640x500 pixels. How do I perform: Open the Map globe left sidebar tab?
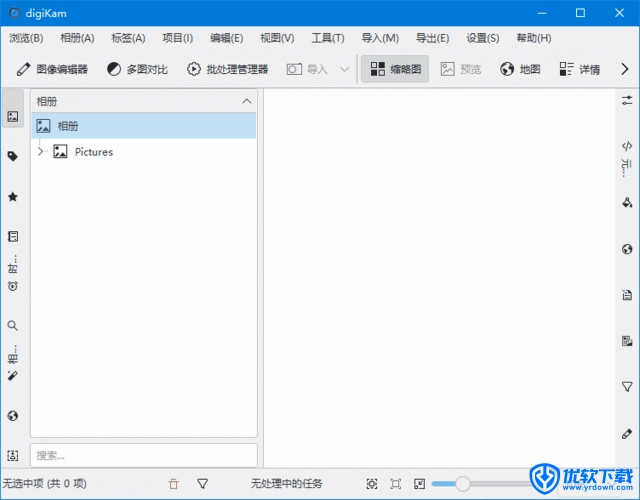tap(13, 416)
